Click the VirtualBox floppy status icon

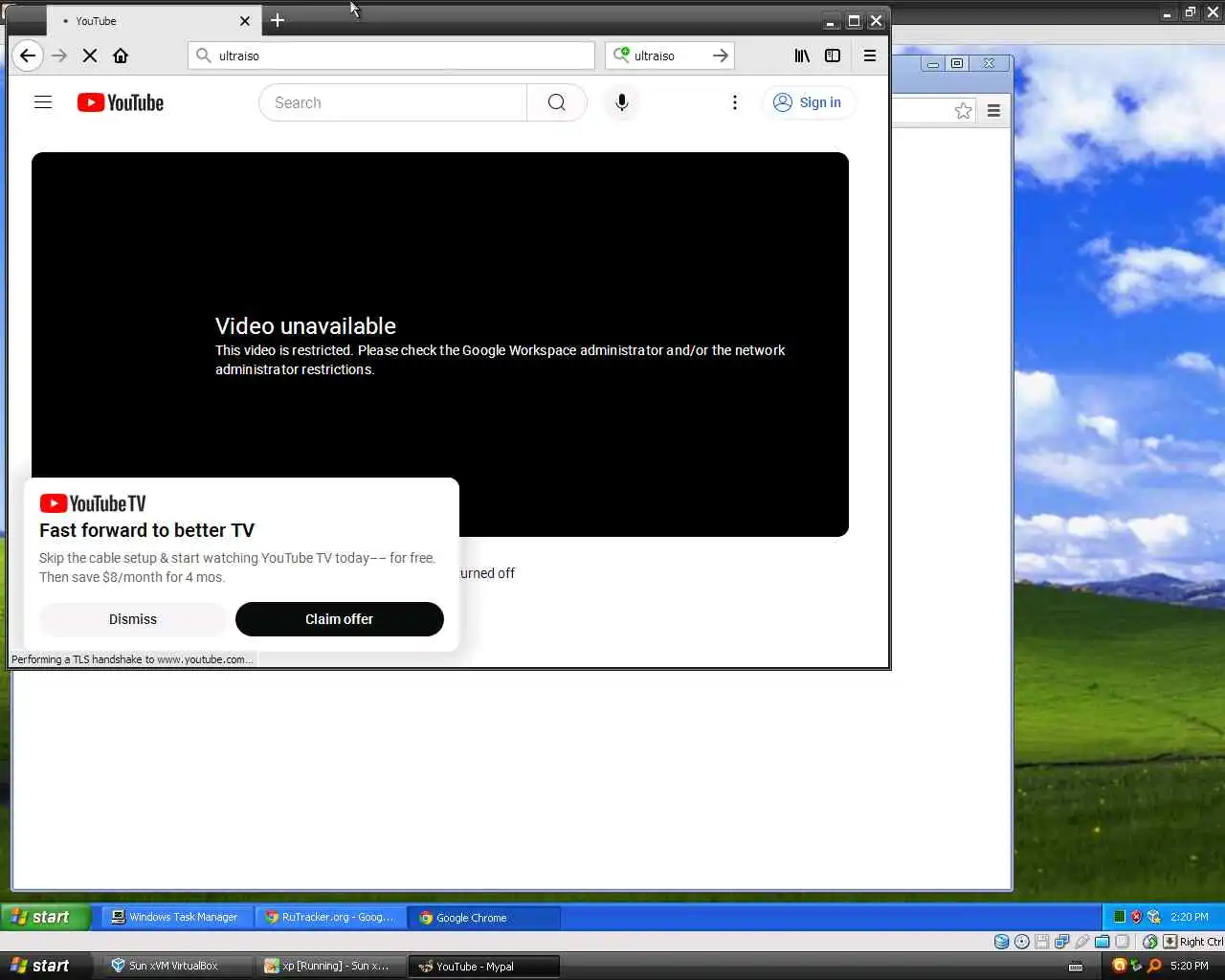click(x=1042, y=942)
